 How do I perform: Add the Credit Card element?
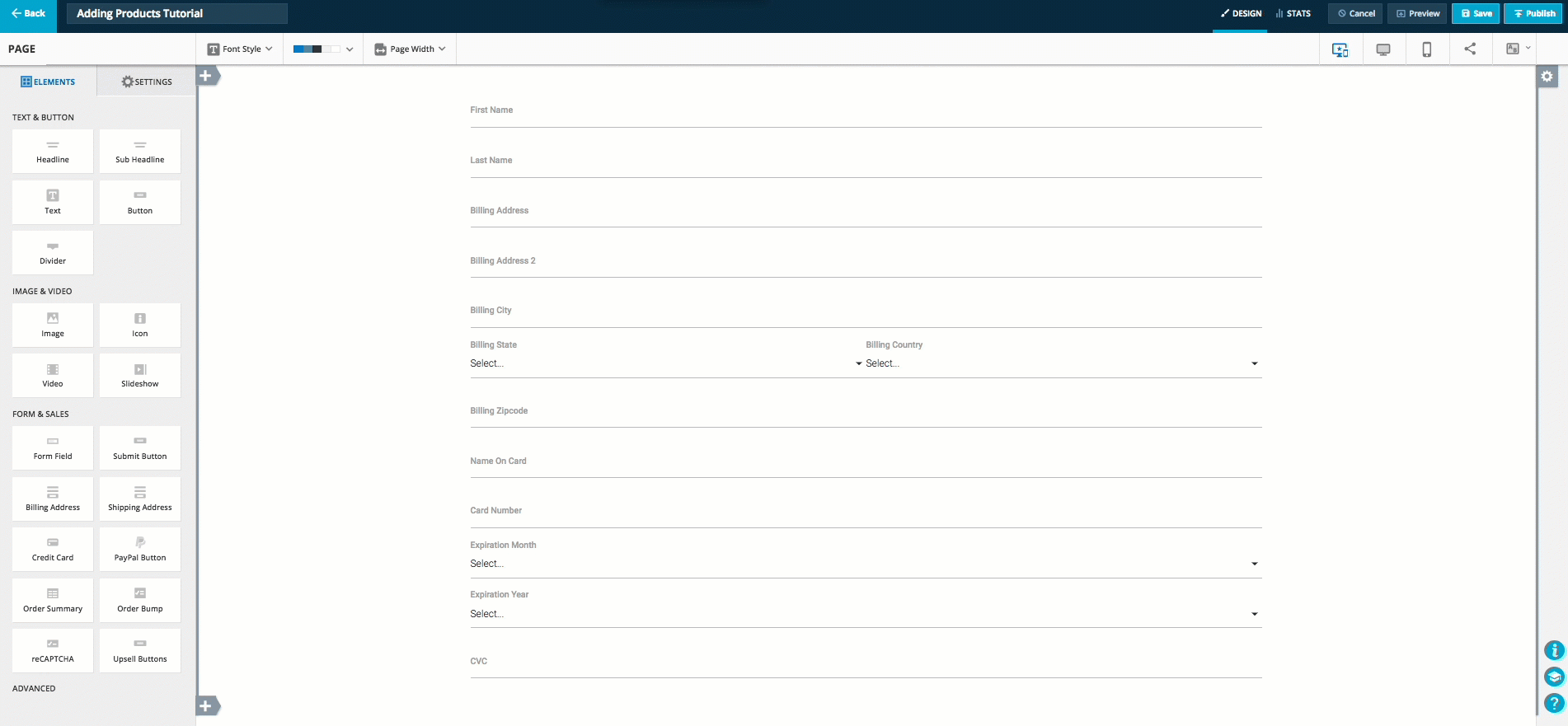pos(53,550)
